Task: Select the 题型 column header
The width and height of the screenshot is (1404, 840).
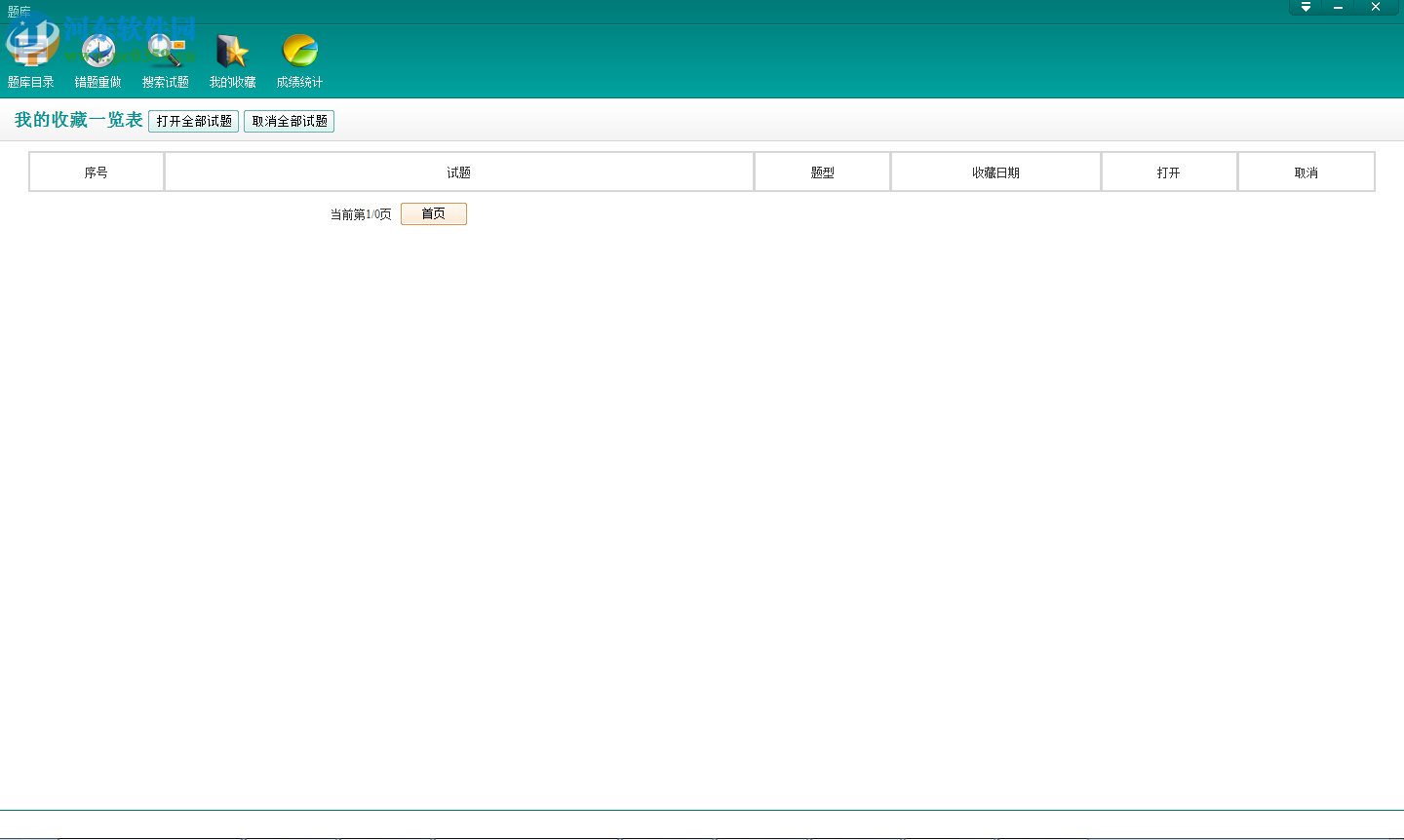Action: [823, 172]
